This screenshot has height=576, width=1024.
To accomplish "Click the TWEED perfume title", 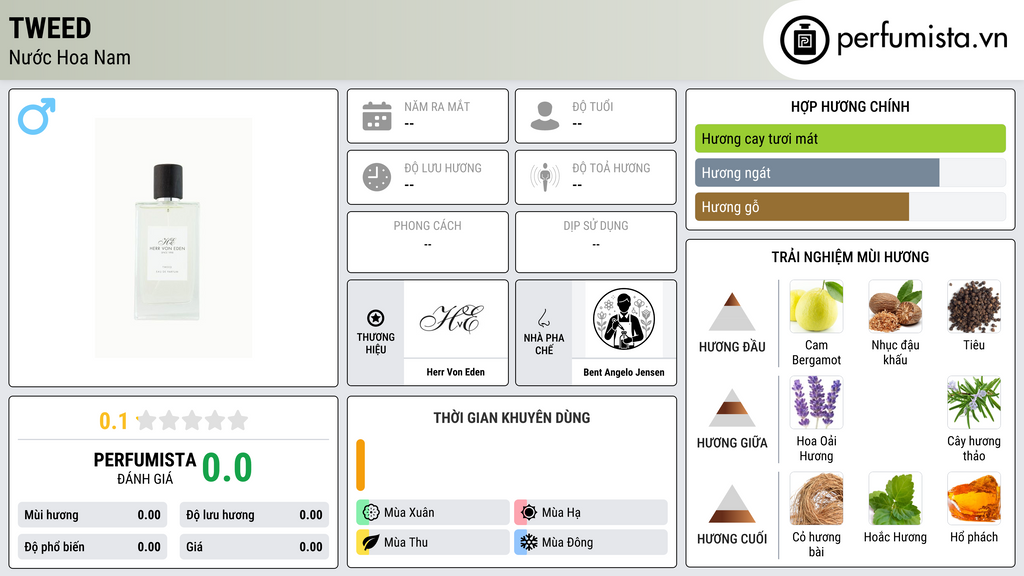I will 50,29.
